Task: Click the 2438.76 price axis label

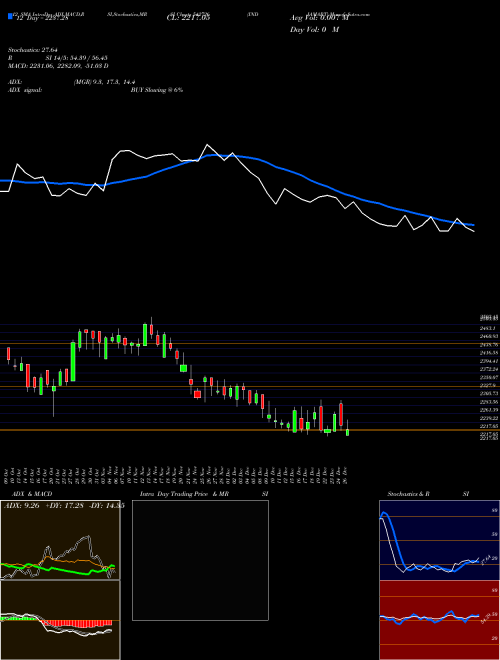Action: (489, 344)
